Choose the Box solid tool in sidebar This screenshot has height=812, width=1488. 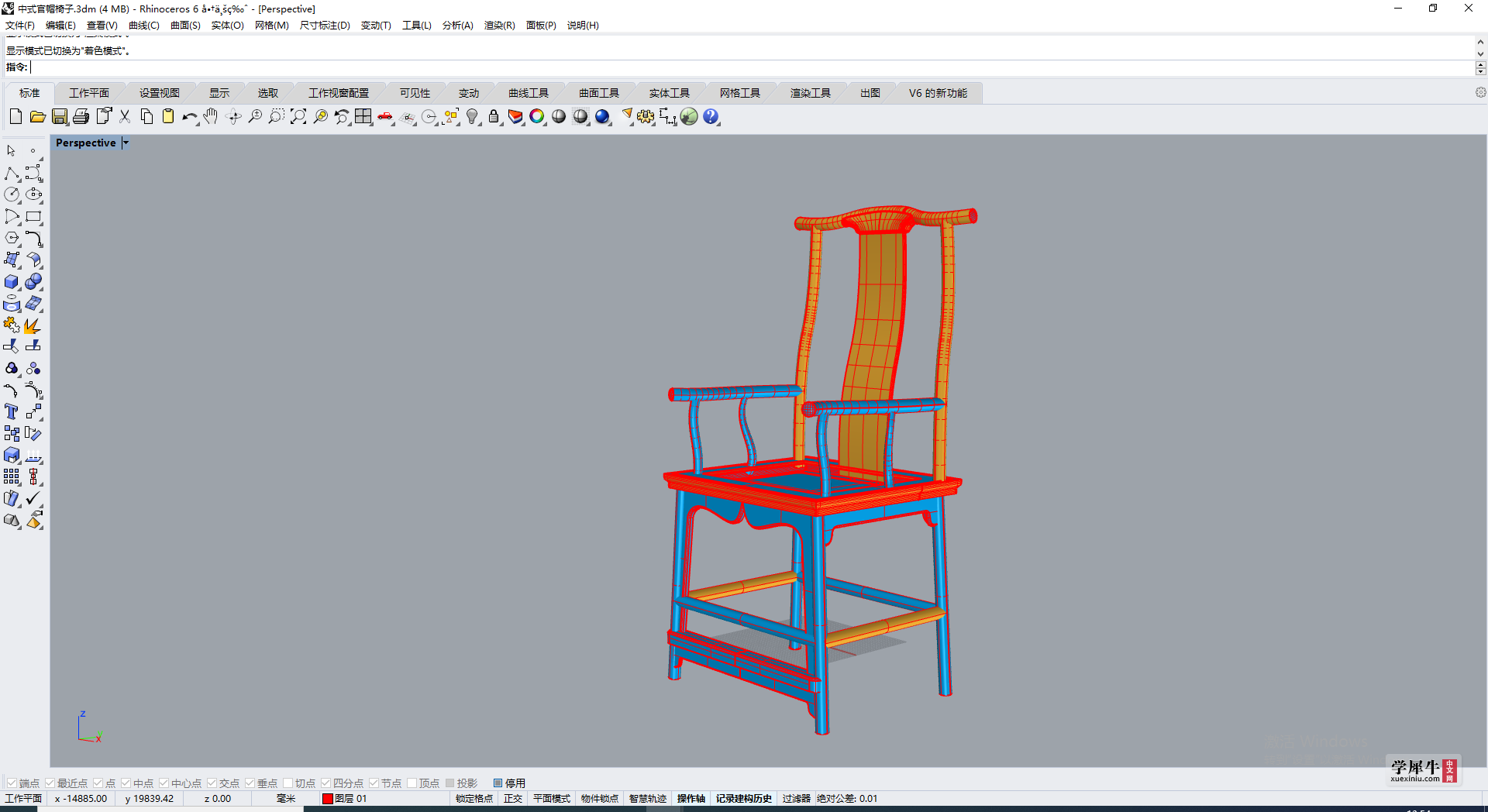[12, 282]
